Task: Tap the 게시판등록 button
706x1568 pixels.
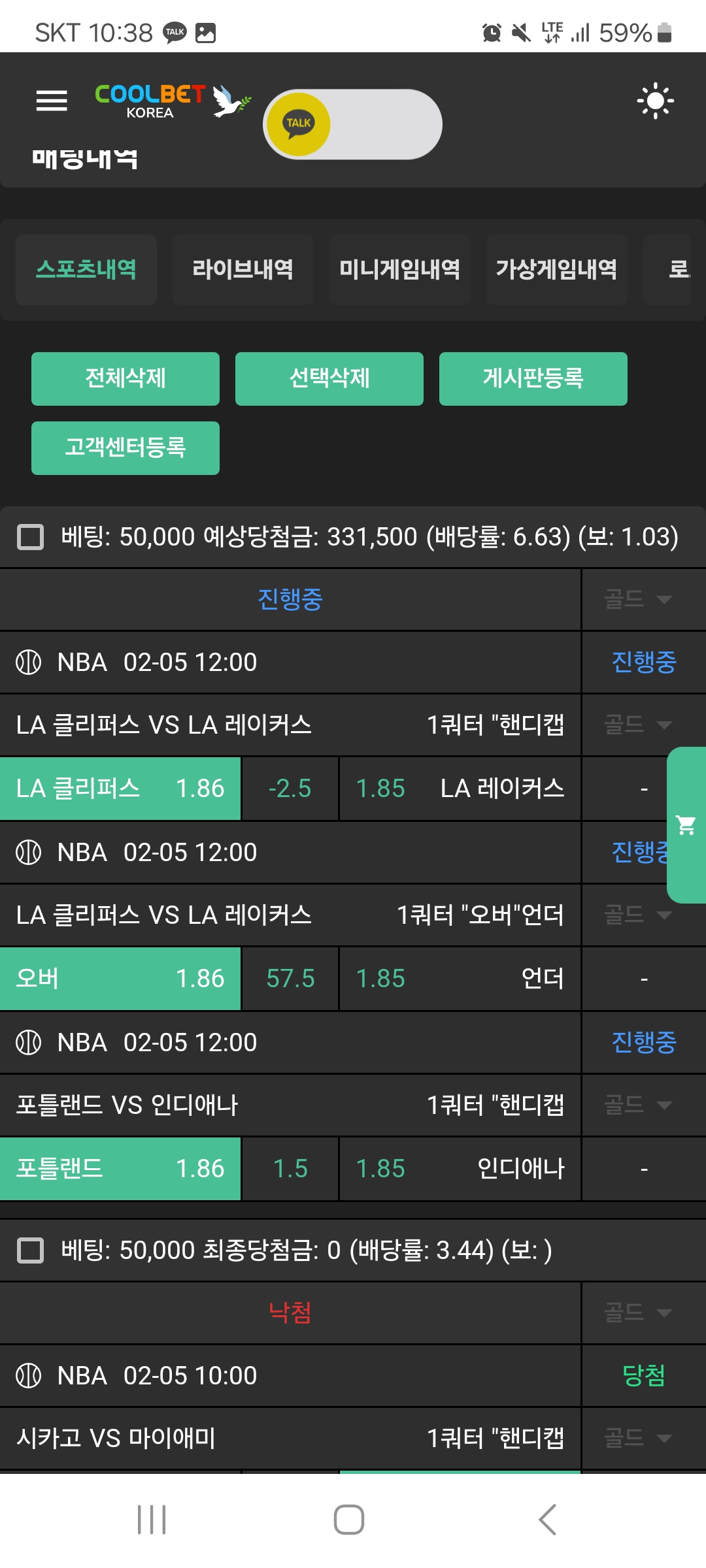Action: pos(533,378)
